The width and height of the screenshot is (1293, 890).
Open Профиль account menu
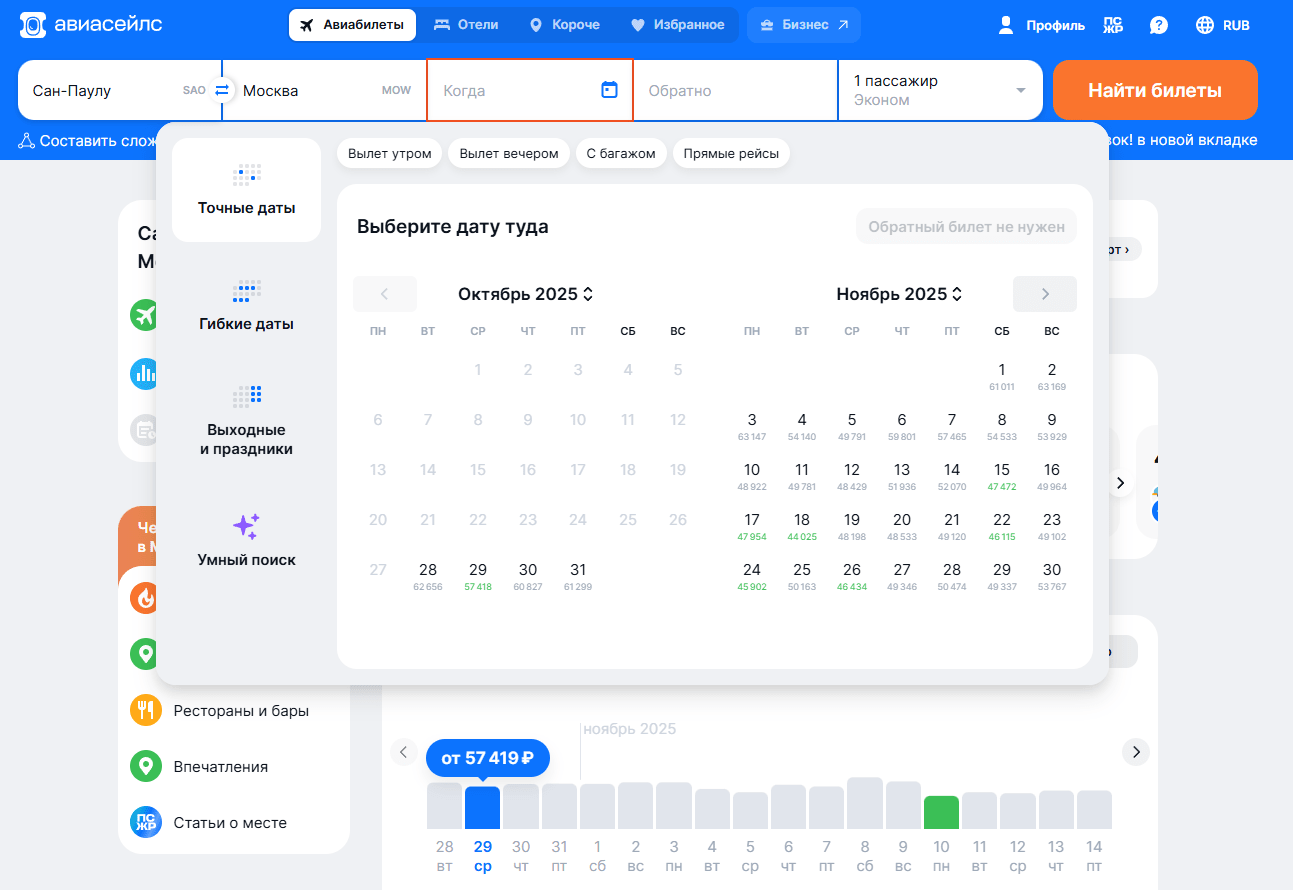coord(1041,25)
